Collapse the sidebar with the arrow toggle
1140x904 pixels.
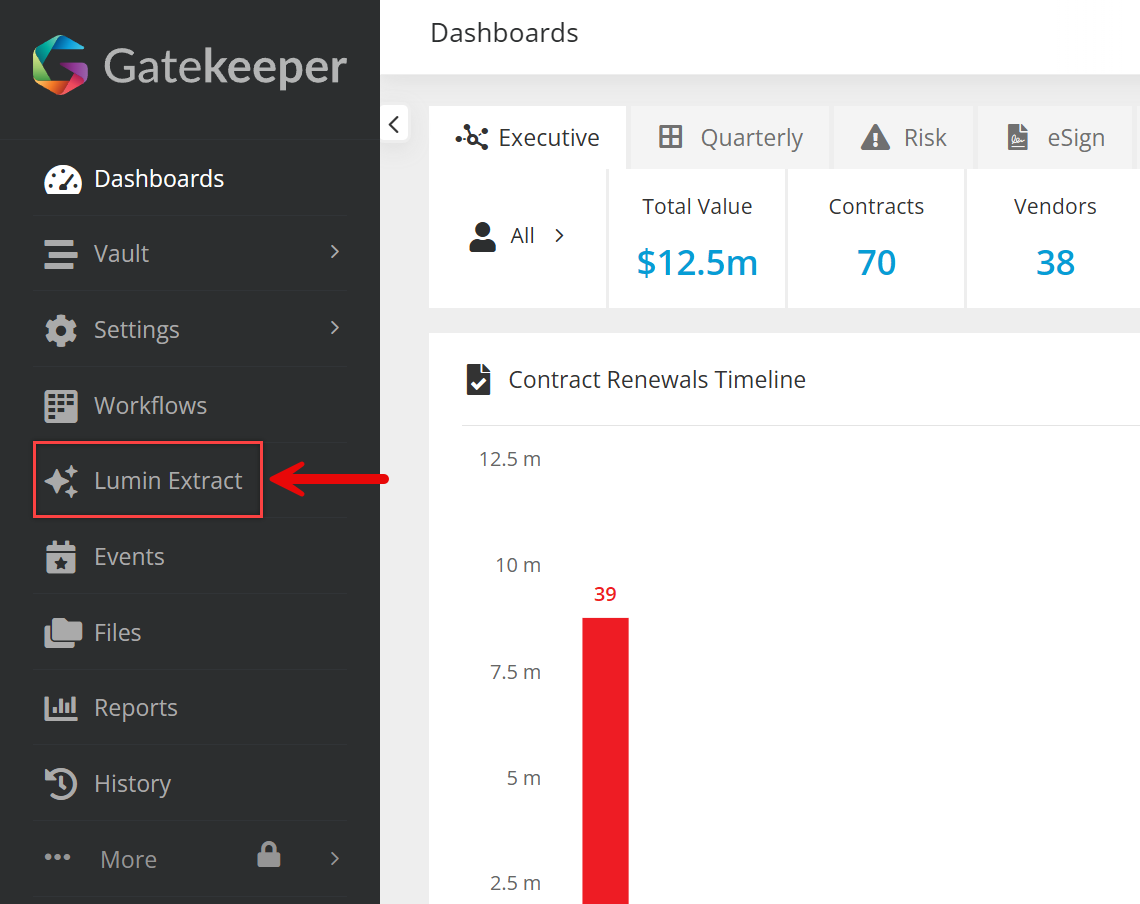[x=394, y=124]
